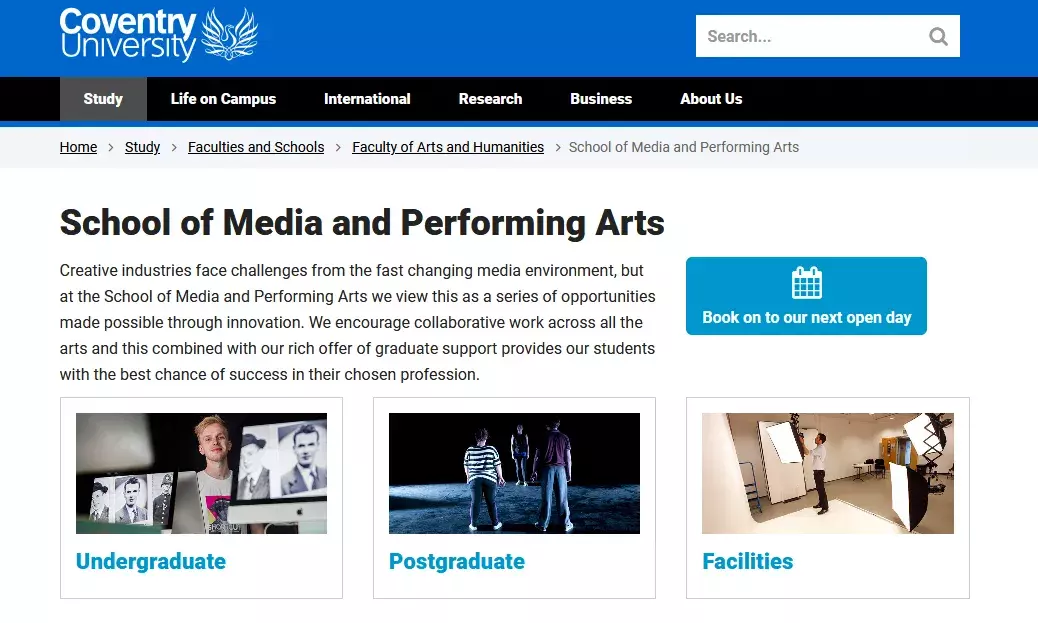Select the photography studio Facilities image
Image resolution: width=1038 pixels, height=623 pixels.
click(827, 473)
